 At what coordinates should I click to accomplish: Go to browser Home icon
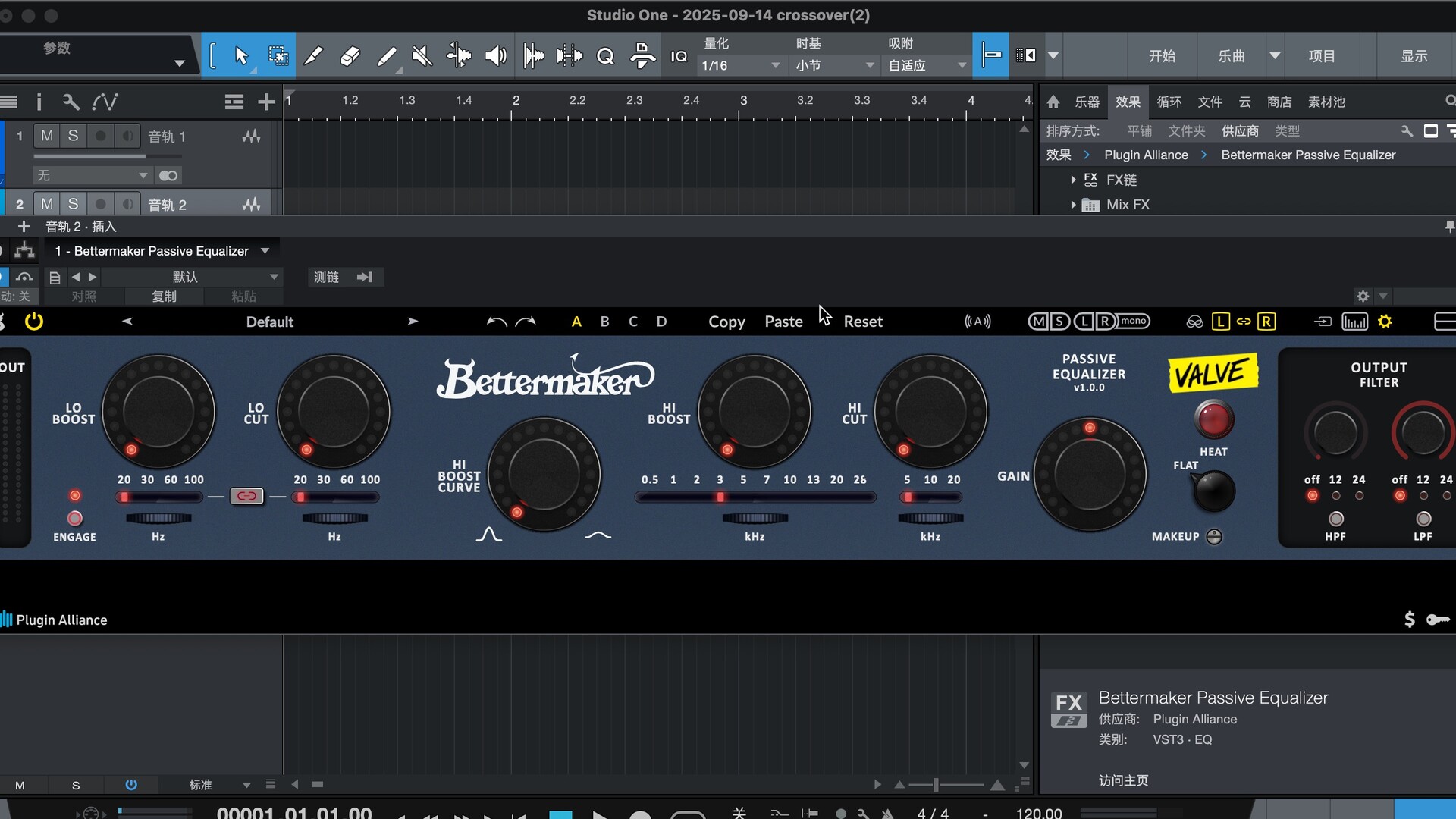(x=1053, y=102)
